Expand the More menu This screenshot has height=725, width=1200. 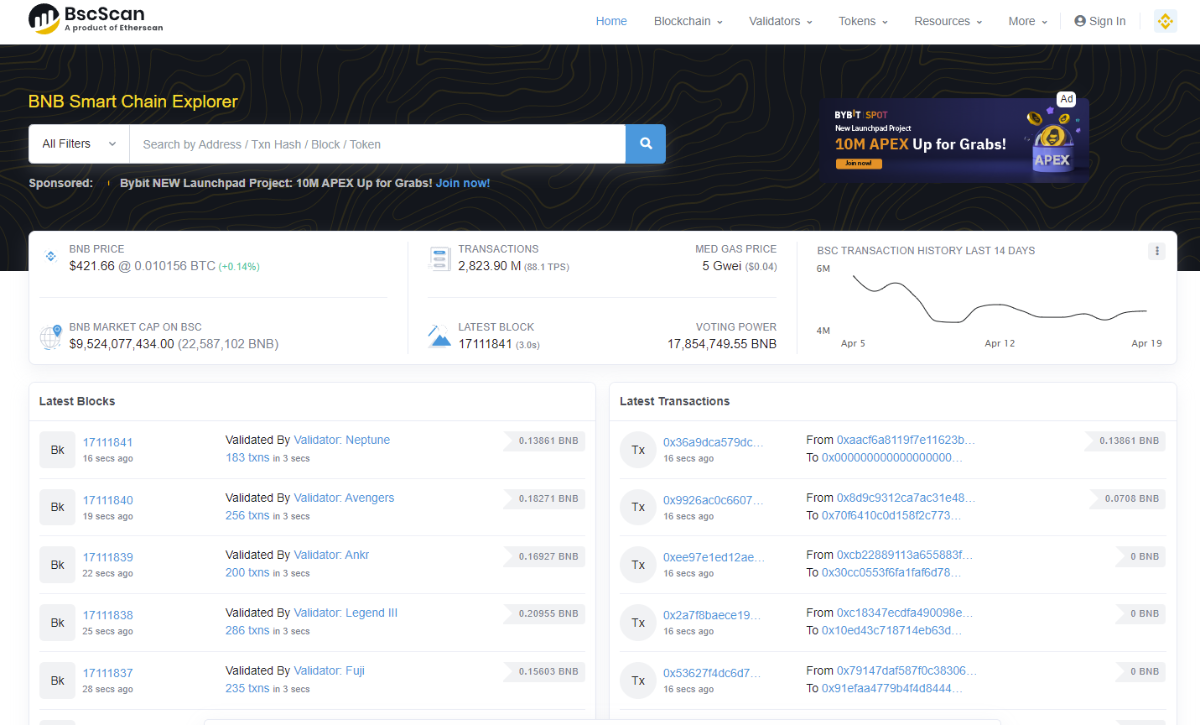point(1028,21)
